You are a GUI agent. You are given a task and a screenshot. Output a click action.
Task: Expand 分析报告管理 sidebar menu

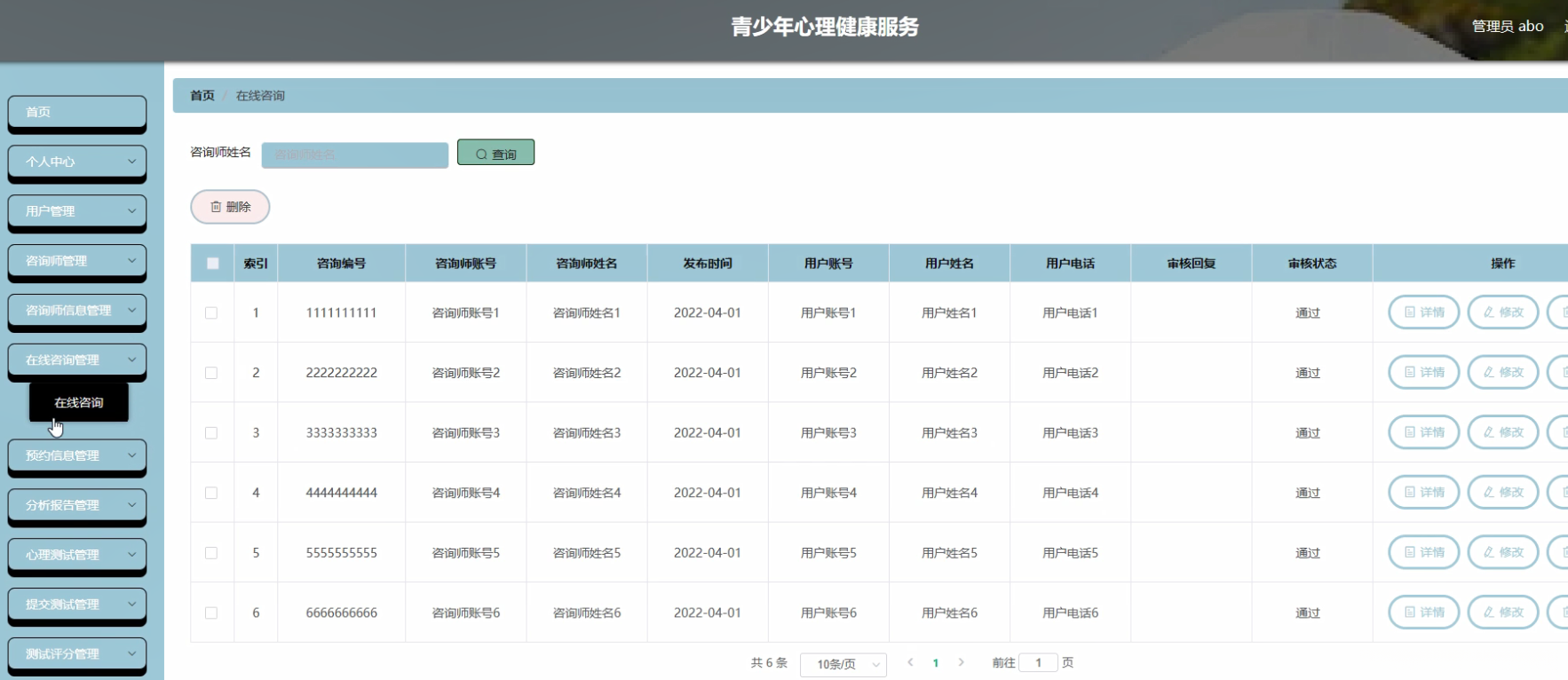(77, 505)
